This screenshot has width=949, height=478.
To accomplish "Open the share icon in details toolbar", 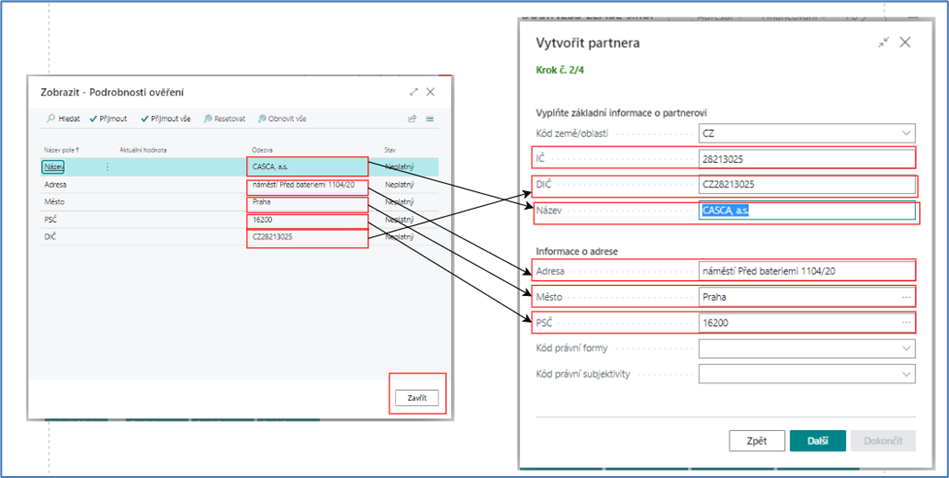I will [x=411, y=118].
